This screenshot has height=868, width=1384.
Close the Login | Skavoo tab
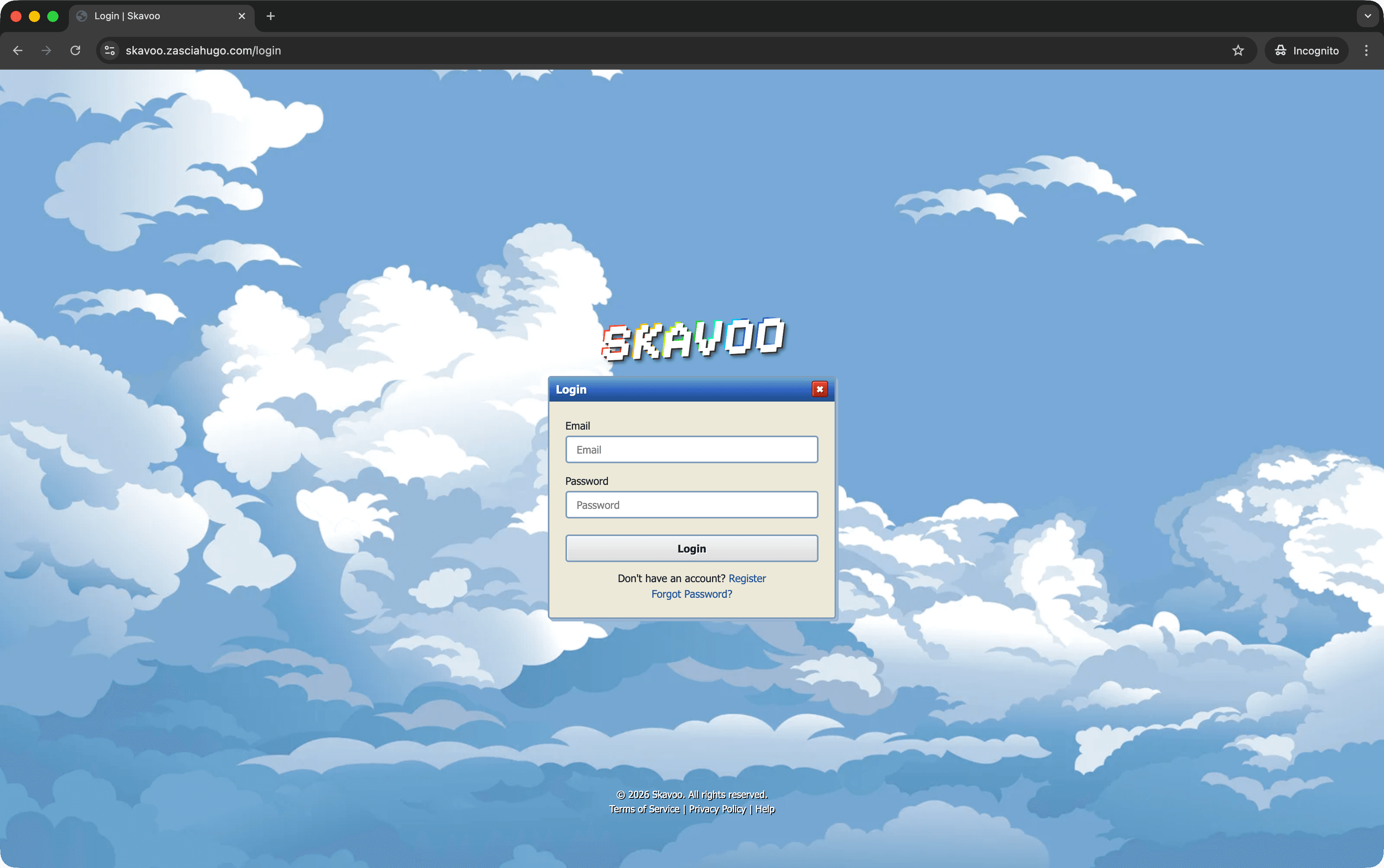[241, 16]
